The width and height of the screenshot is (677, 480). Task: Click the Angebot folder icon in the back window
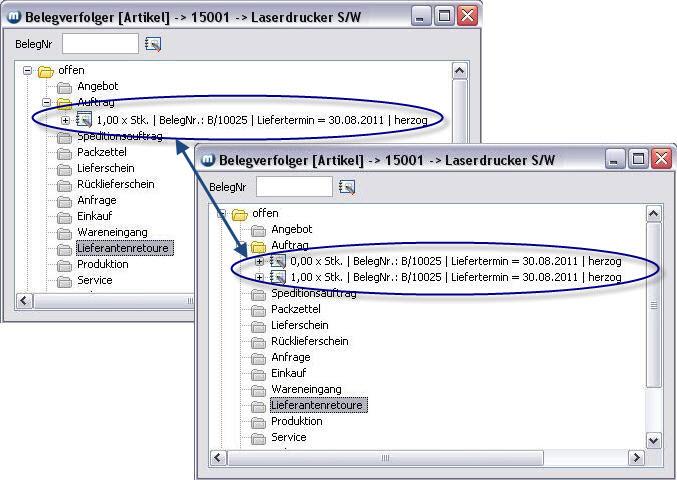click(65, 87)
